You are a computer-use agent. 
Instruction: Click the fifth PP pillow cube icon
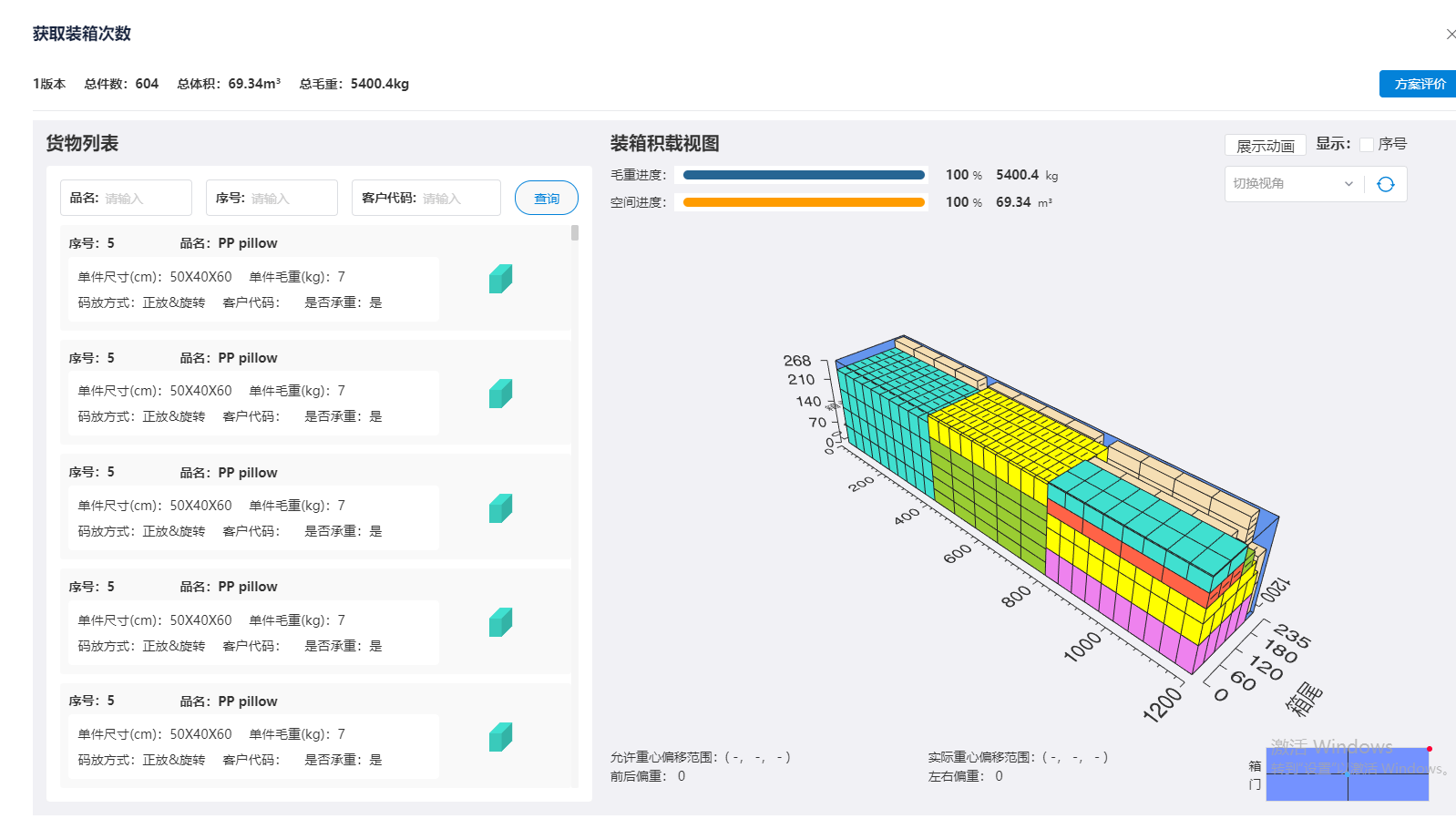[x=500, y=737]
